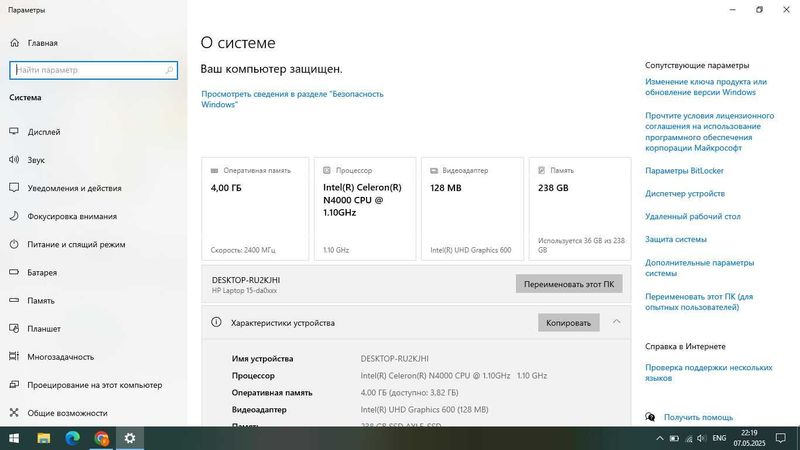Click Settings gear in taskbar
This screenshot has height=450, width=800.
[130, 438]
